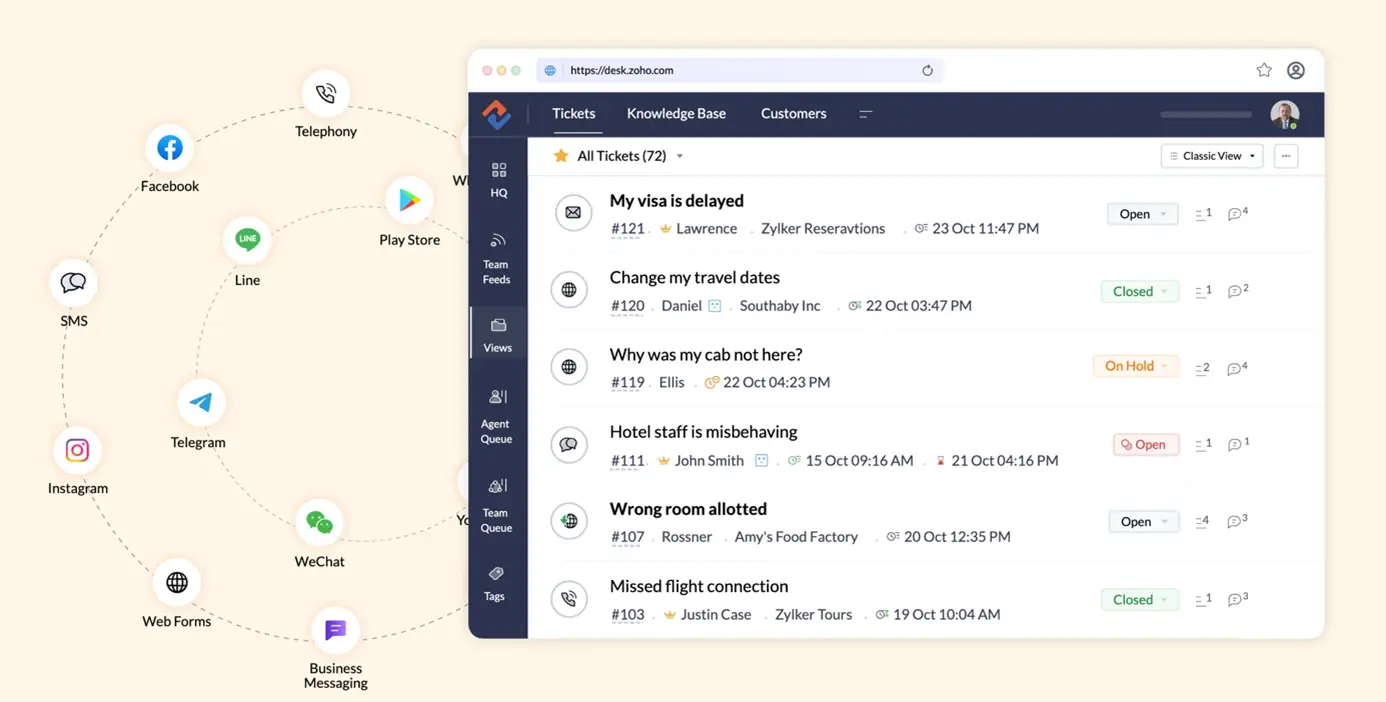1386x702 pixels.
Task: Click the Instagram channel icon
Action: click(77, 450)
